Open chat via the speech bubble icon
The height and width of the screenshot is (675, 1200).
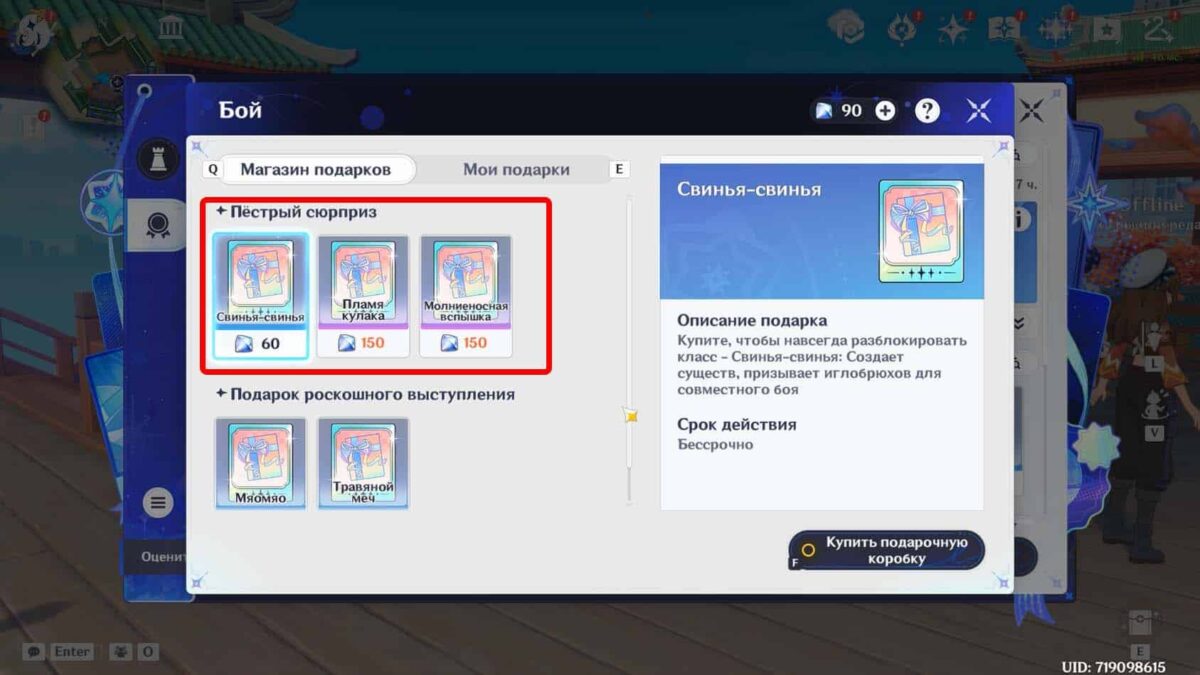coord(33,652)
